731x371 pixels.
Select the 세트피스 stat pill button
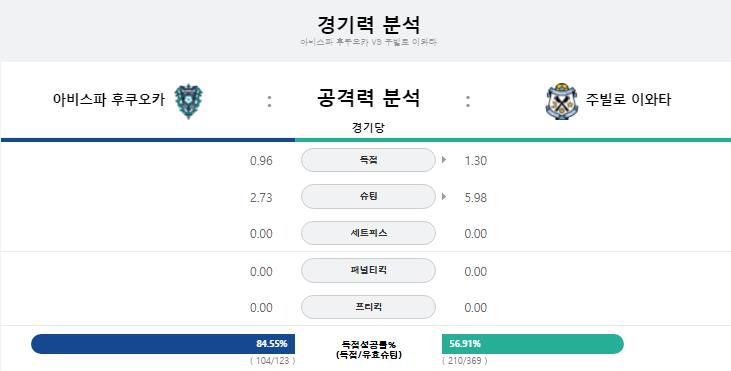coord(368,233)
